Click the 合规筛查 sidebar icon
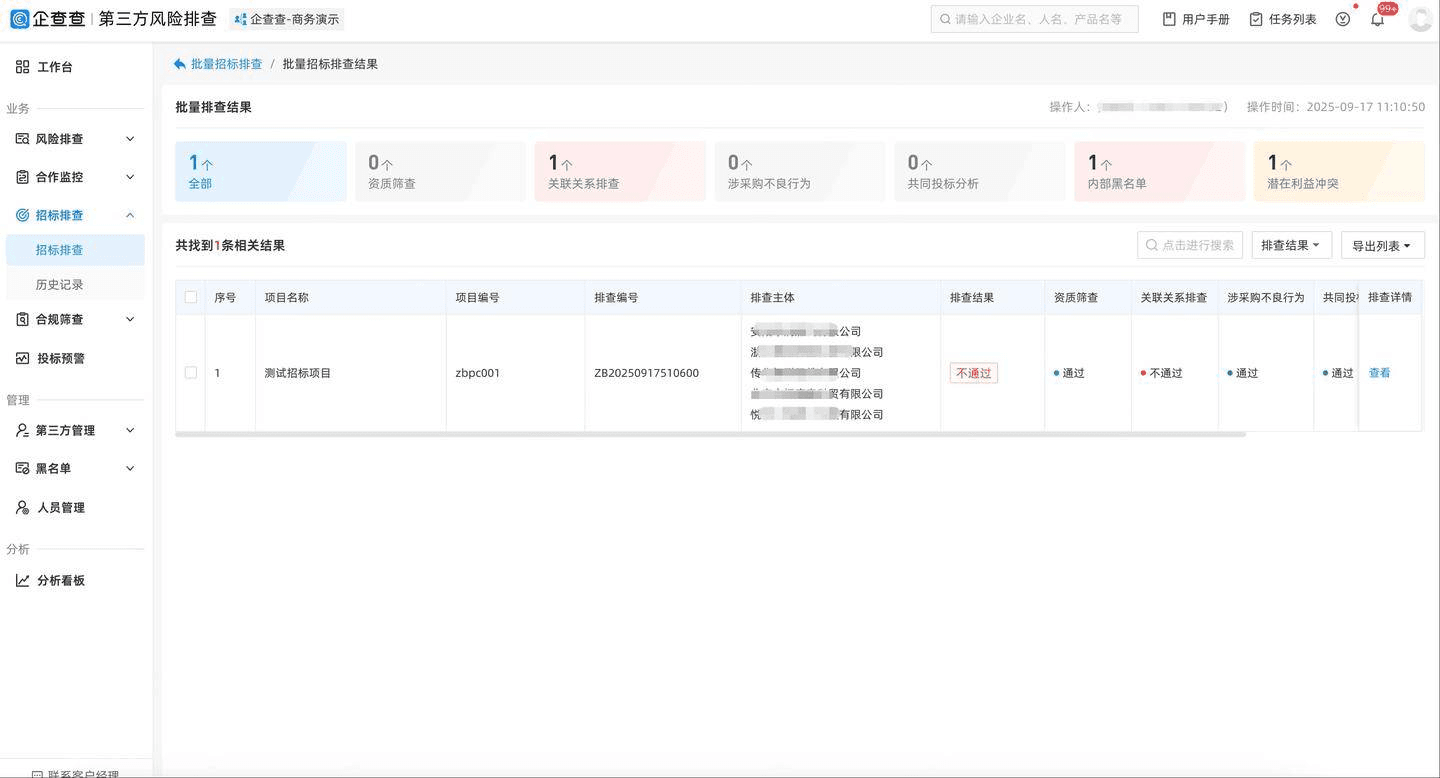The height and width of the screenshot is (778, 1440). point(22,319)
